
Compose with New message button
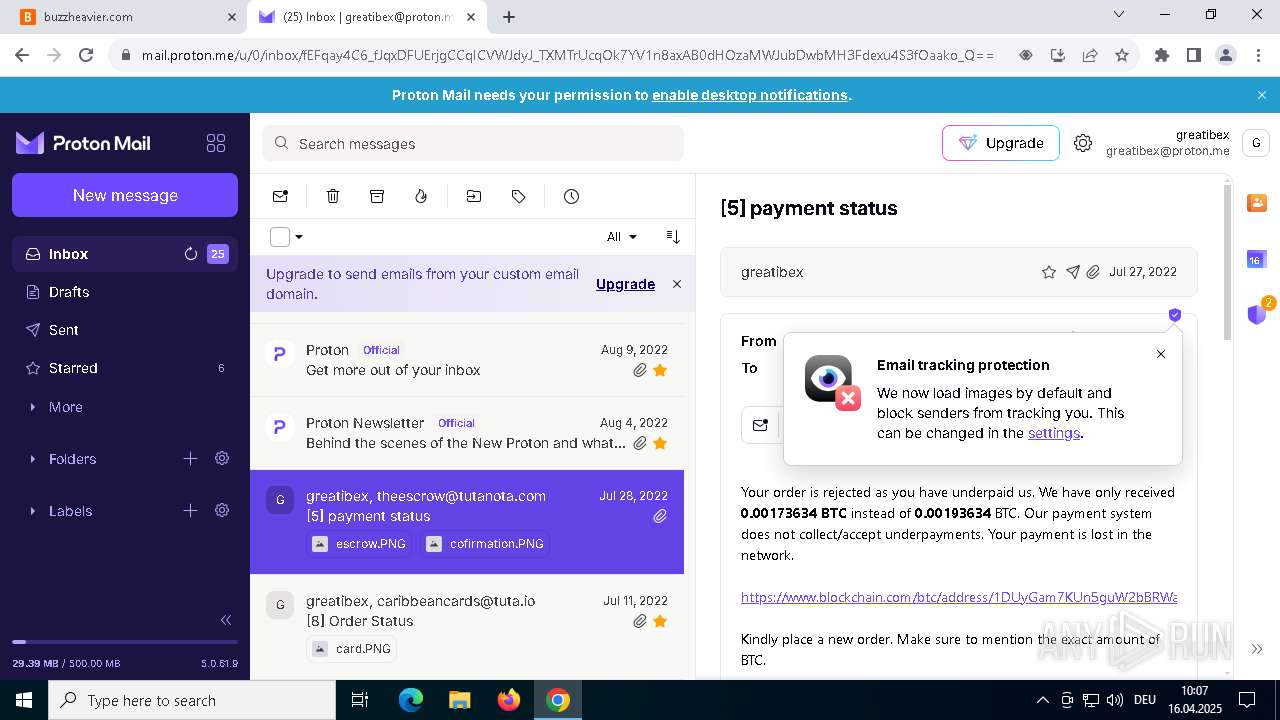tap(125, 195)
